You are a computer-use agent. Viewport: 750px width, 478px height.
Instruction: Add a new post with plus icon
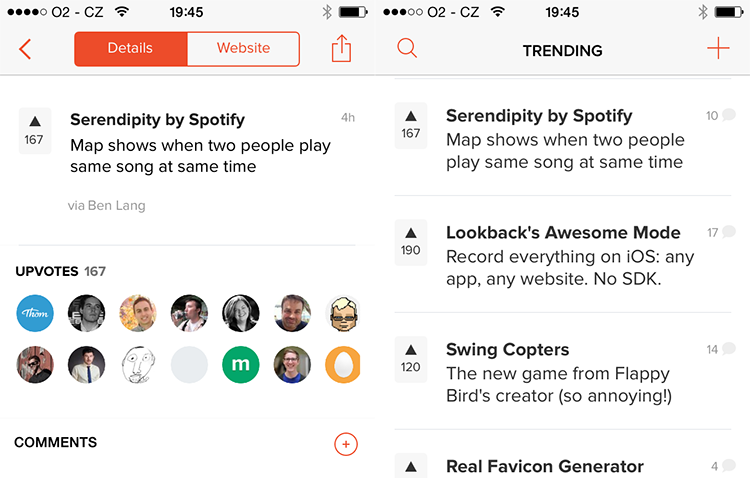718,48
